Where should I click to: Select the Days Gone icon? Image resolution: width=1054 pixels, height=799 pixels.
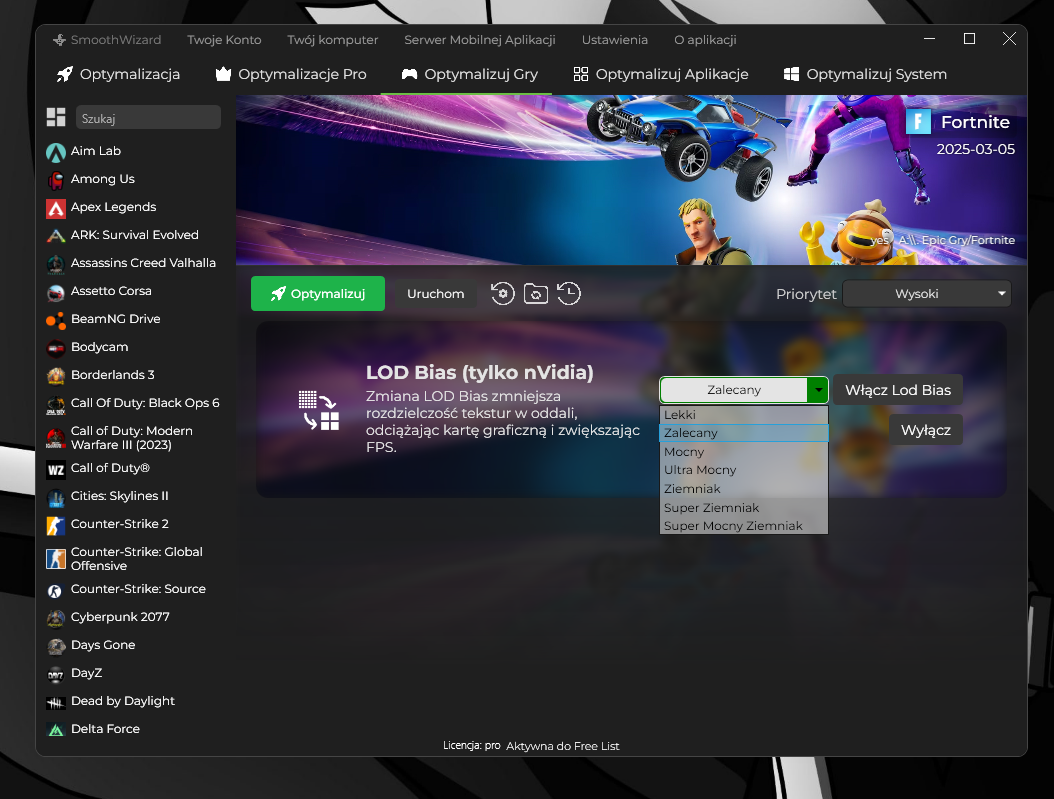point(56,646)
